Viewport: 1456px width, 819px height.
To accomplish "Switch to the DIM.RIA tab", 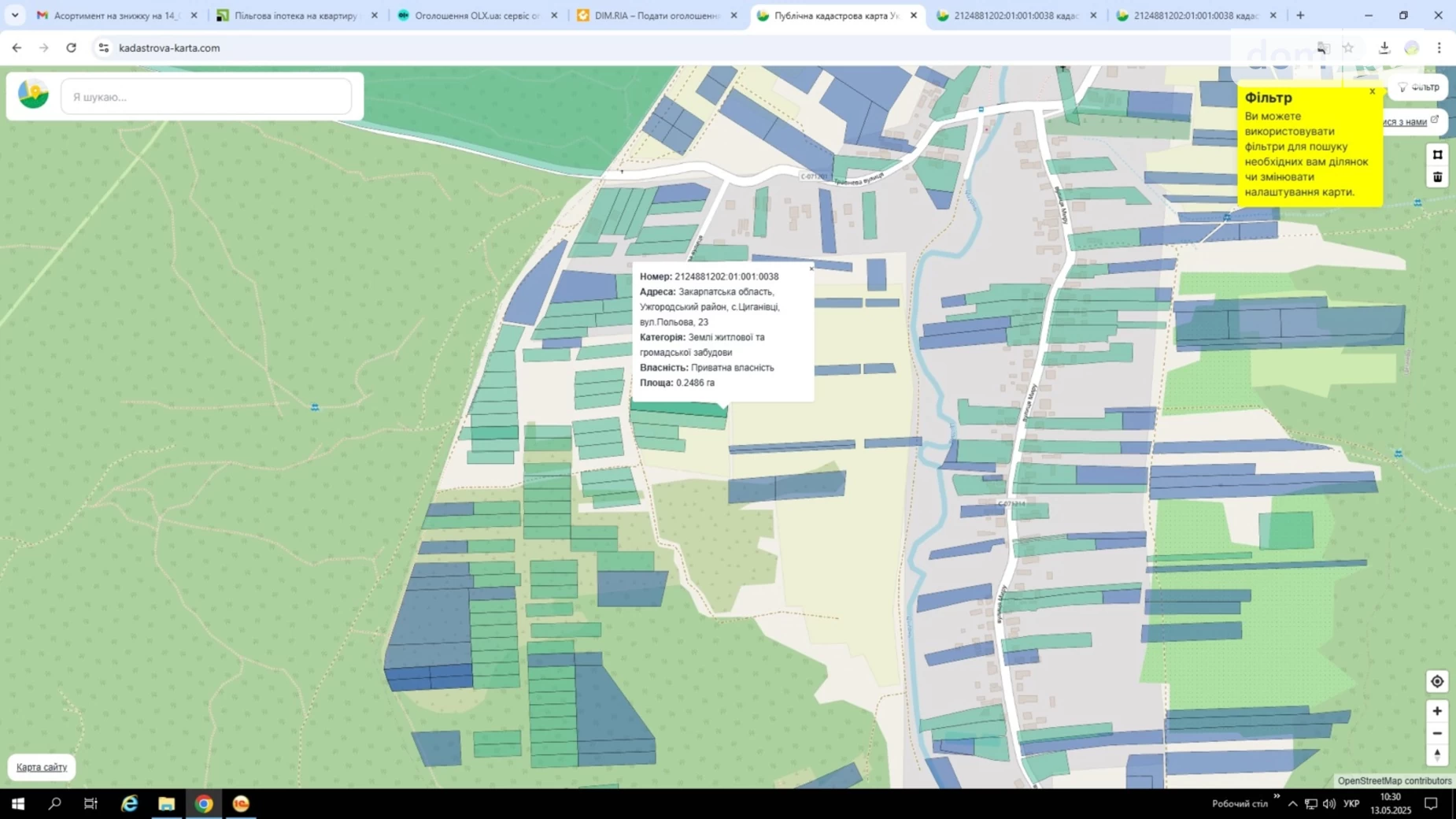I will pyautogui.click(x=656, y=15).
